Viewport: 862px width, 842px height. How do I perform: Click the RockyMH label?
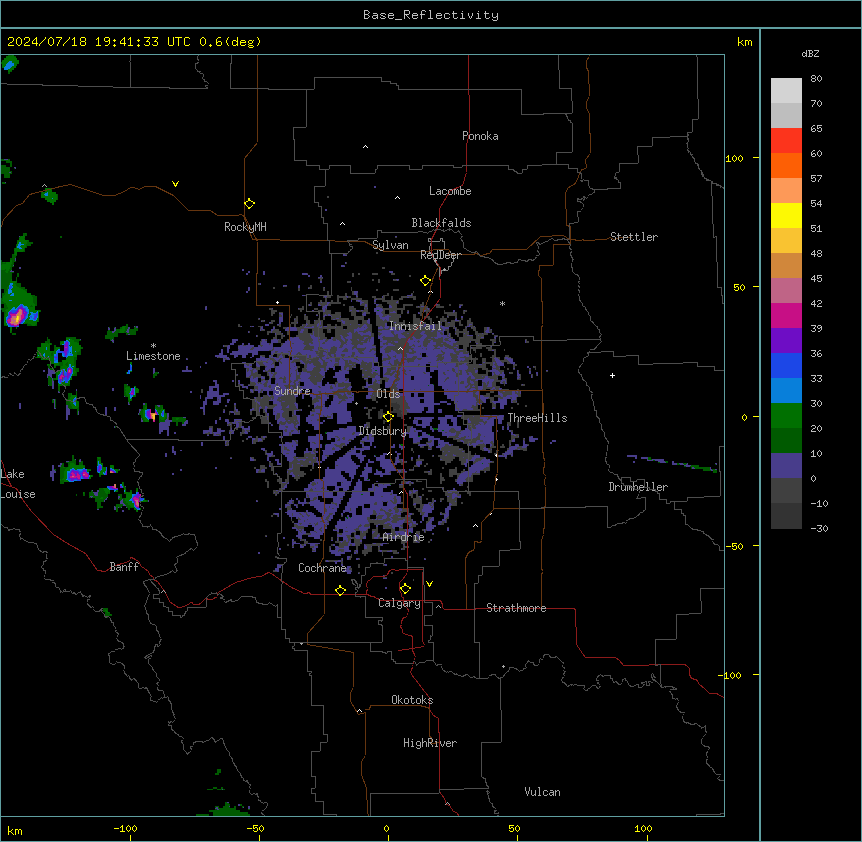pyautogui.click(x=245, y=227)
